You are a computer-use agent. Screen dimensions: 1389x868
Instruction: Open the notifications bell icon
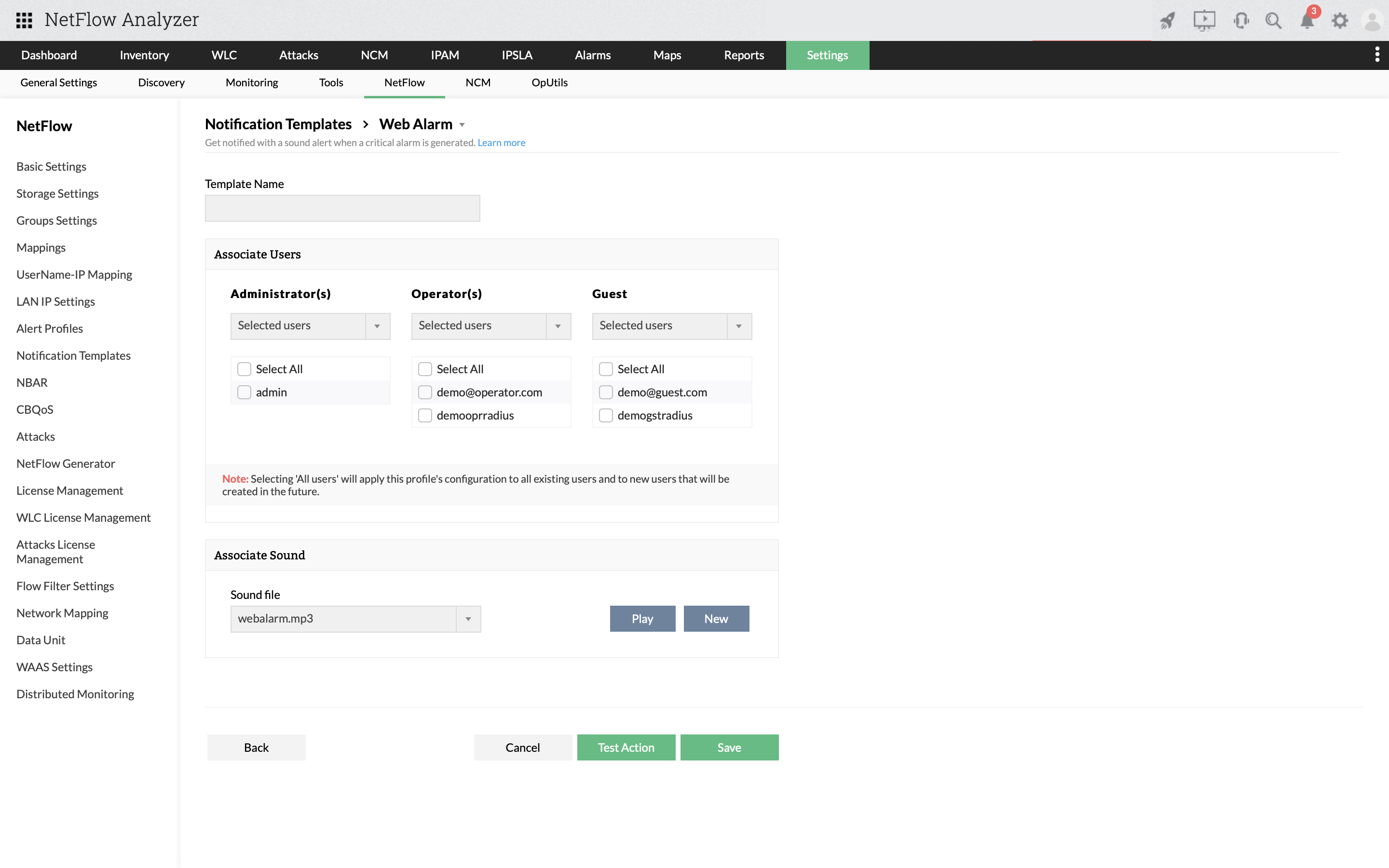point(1307,21)
